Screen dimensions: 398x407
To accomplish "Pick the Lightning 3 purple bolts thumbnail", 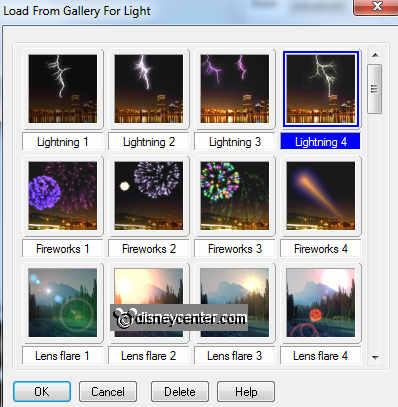I will [x=235, y=89].
